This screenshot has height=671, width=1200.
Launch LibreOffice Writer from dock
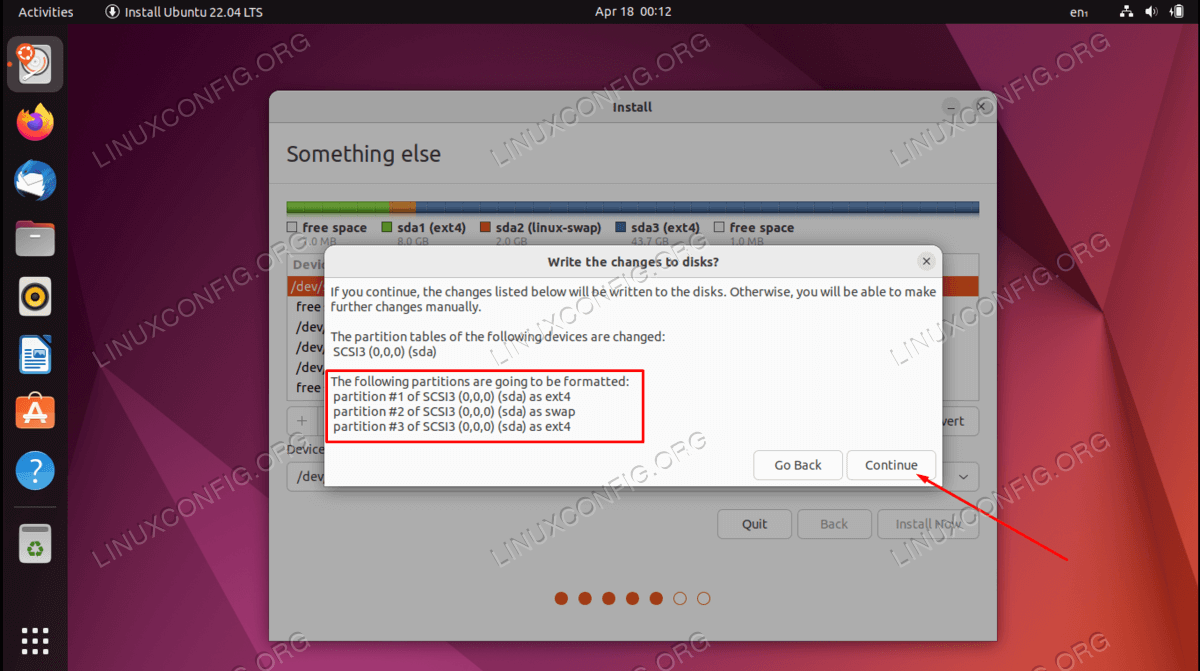[x=35, y=355]
